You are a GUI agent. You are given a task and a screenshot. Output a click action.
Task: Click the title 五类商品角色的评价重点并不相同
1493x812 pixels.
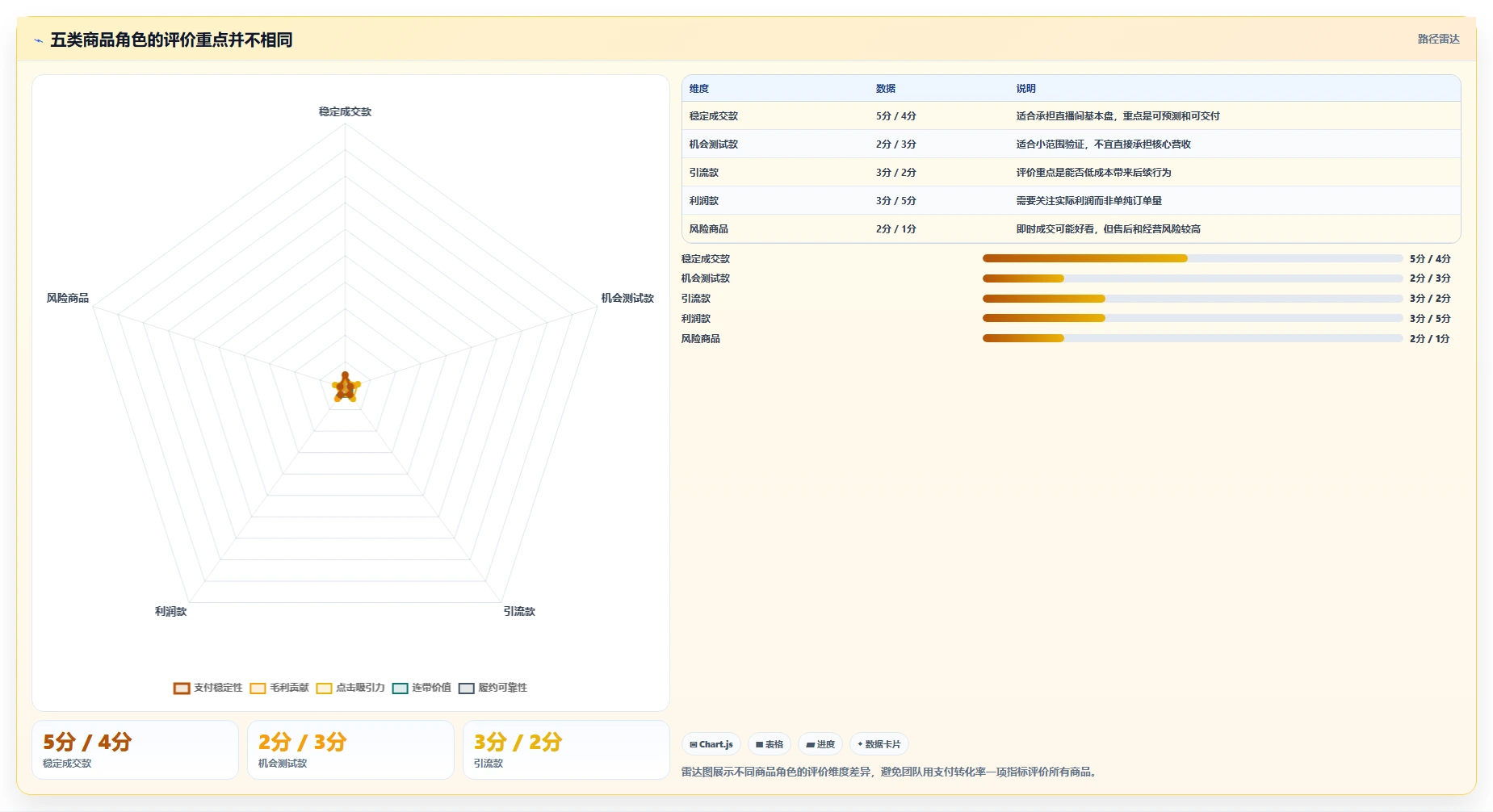[171, 40]
